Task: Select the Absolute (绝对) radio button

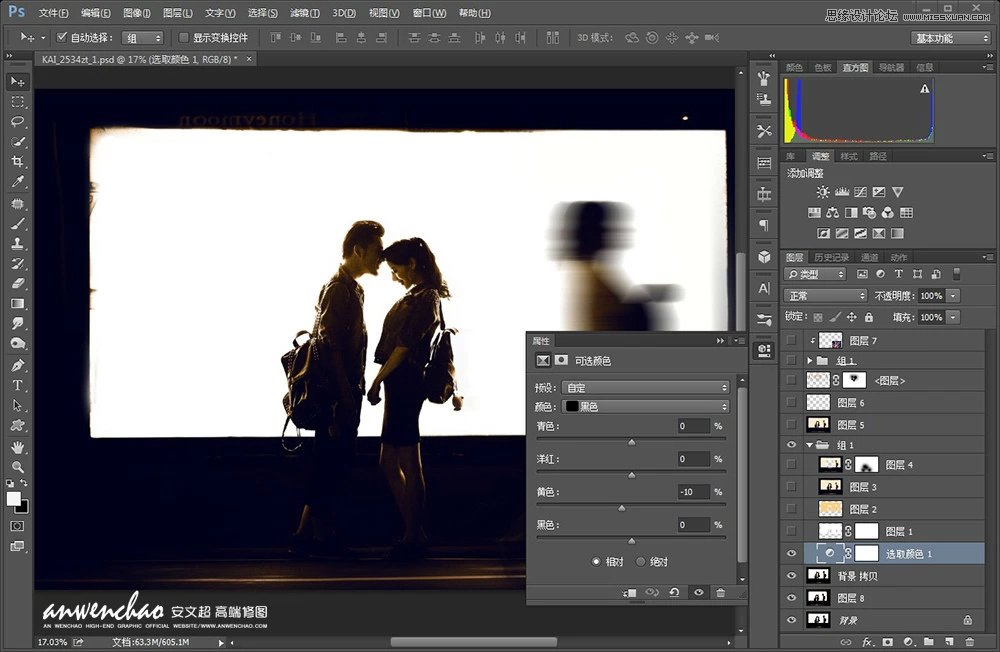Action: pyautogui.click(x=641, y=562)
